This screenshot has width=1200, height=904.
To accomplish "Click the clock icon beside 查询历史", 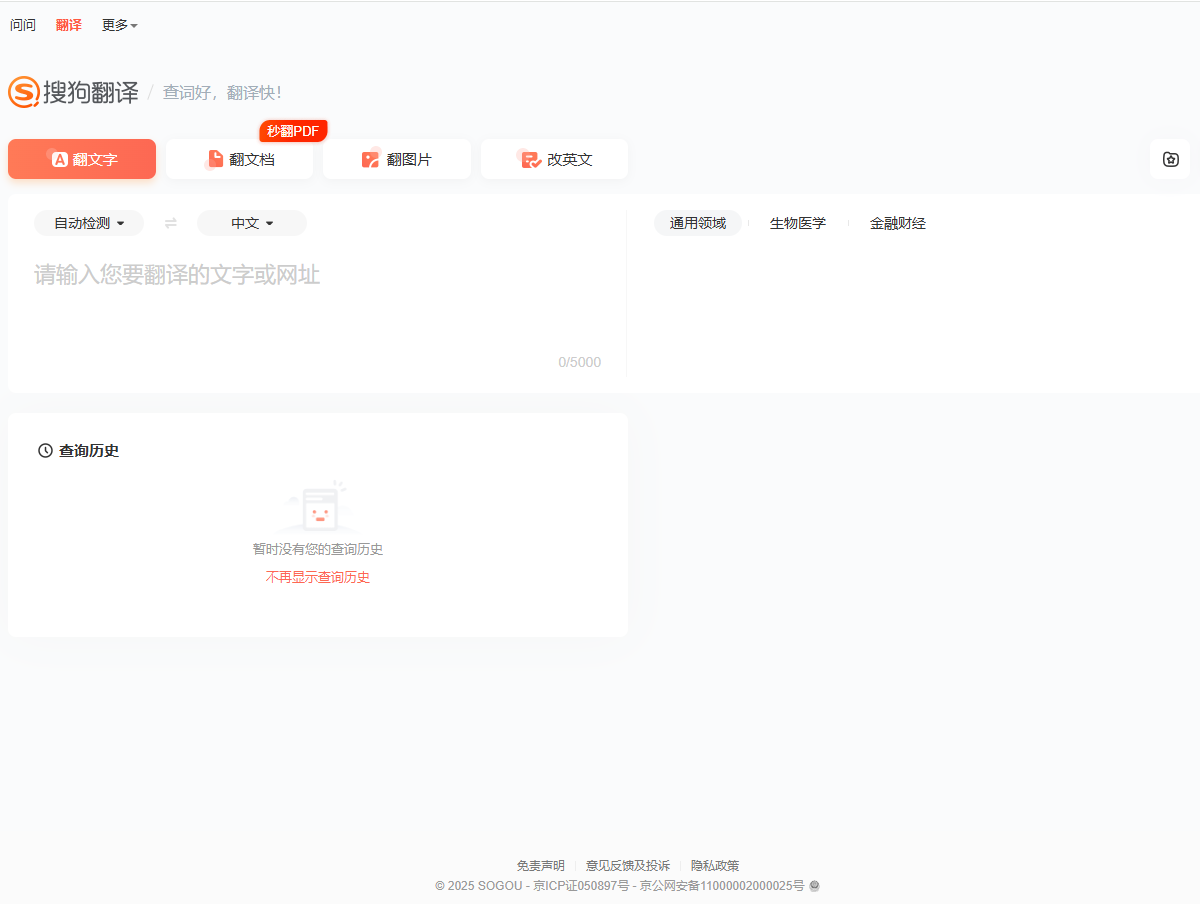I will (x=45, y=451).
